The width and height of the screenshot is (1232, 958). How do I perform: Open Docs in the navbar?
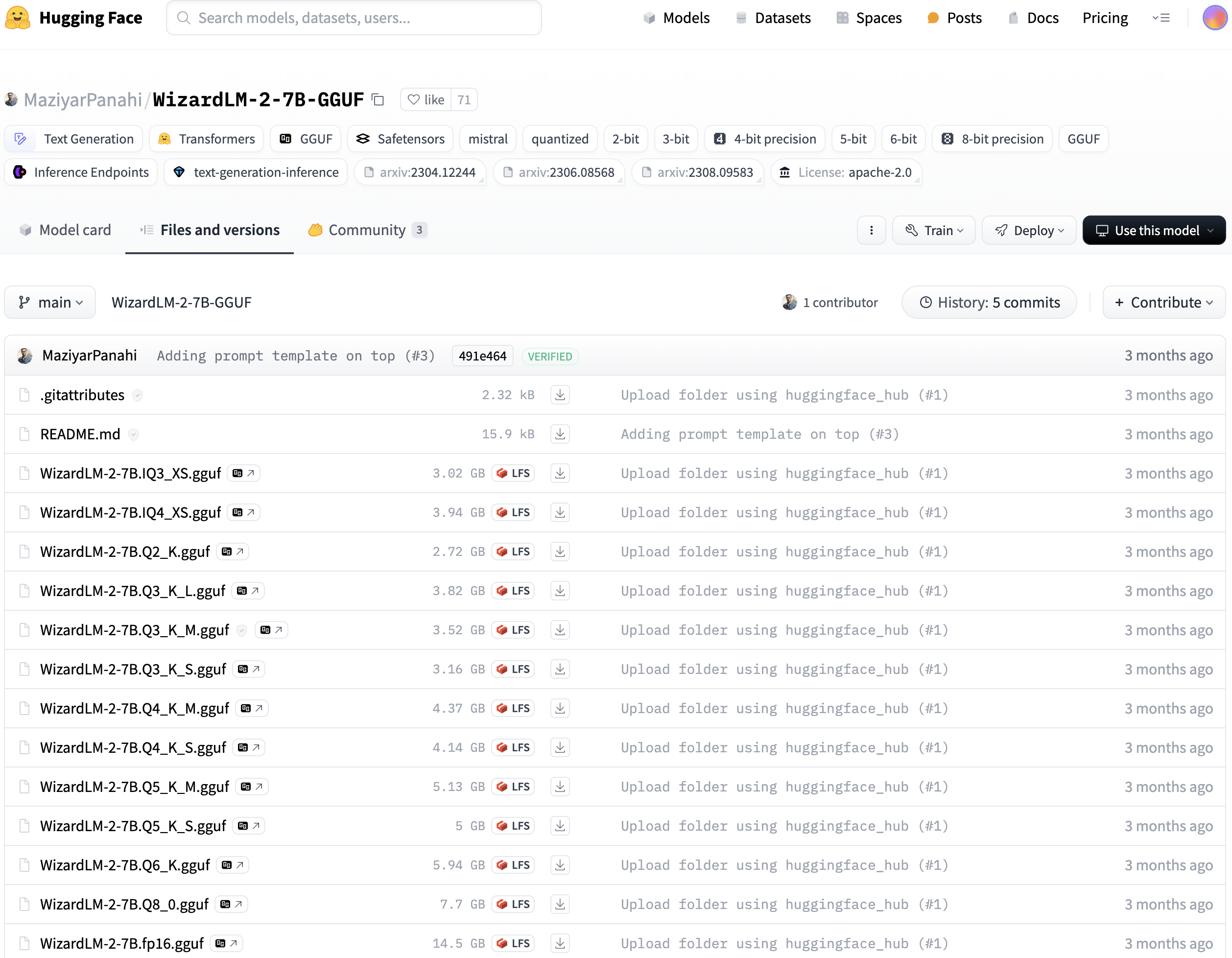[x=1033, y=18]
